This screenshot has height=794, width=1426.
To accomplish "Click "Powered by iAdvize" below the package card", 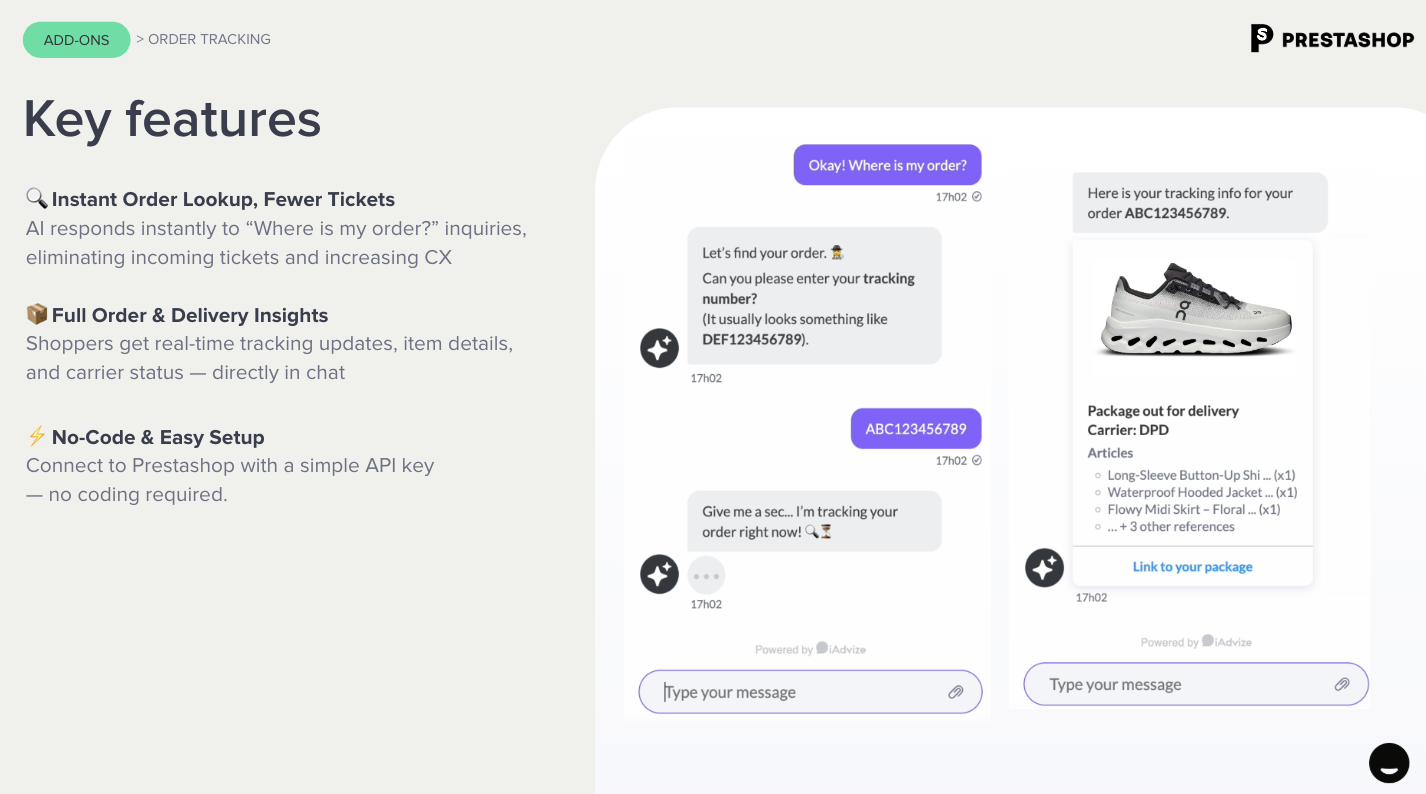I will tap(1196, 642).
